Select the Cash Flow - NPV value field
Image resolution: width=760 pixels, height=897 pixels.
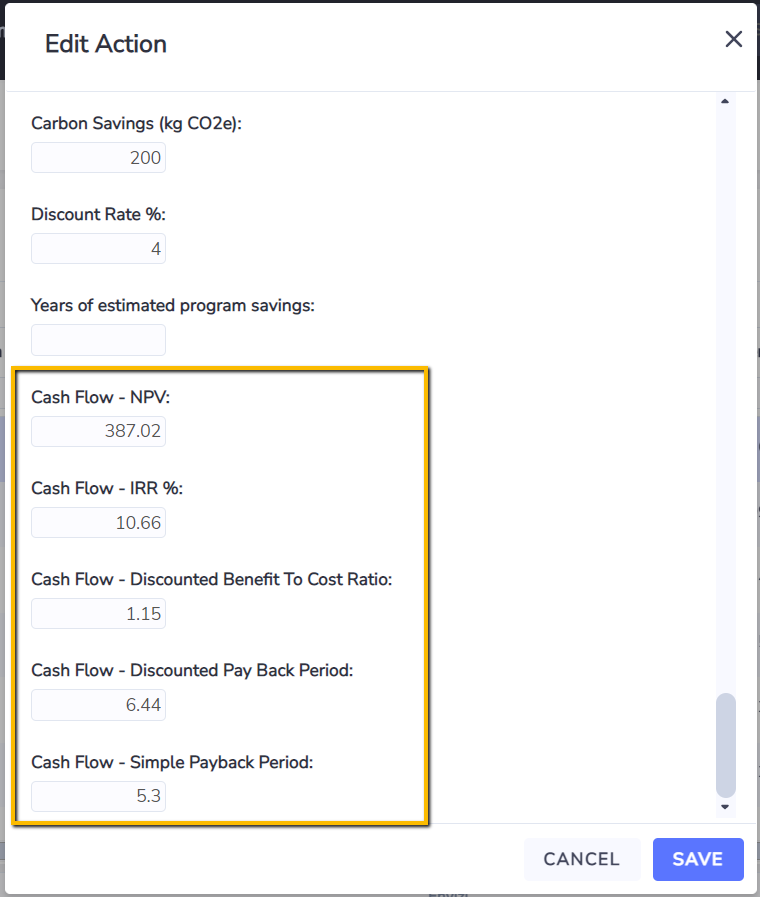tap(98, 431)
